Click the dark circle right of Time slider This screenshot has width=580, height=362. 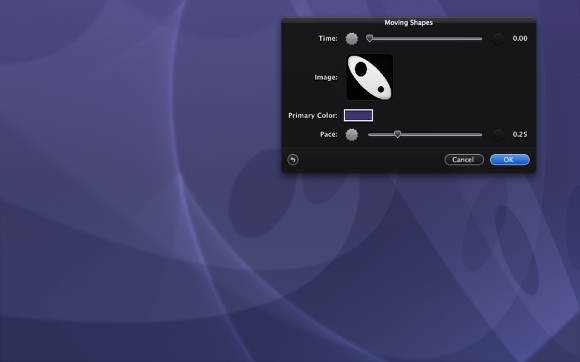[499, 38]
